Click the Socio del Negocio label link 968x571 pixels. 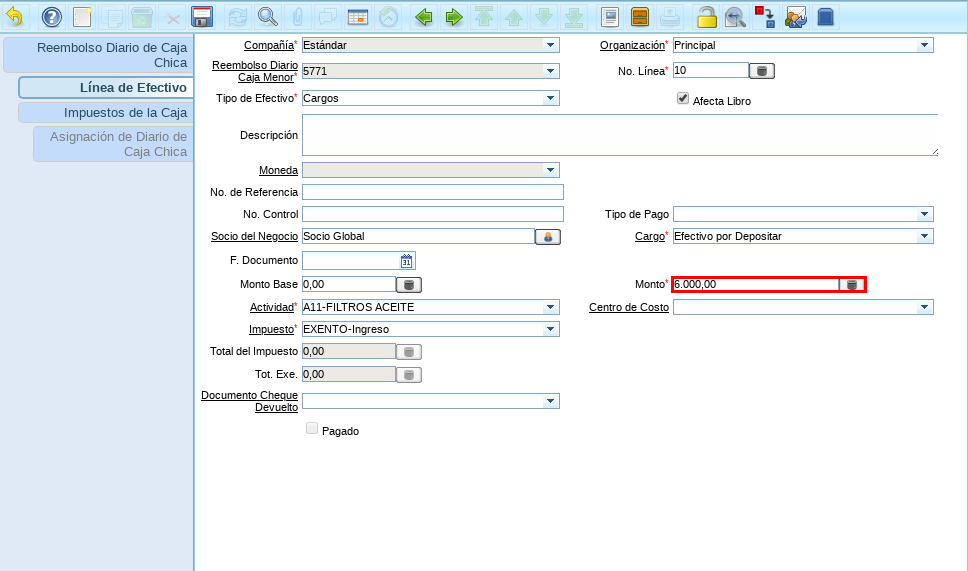point(254,236)
